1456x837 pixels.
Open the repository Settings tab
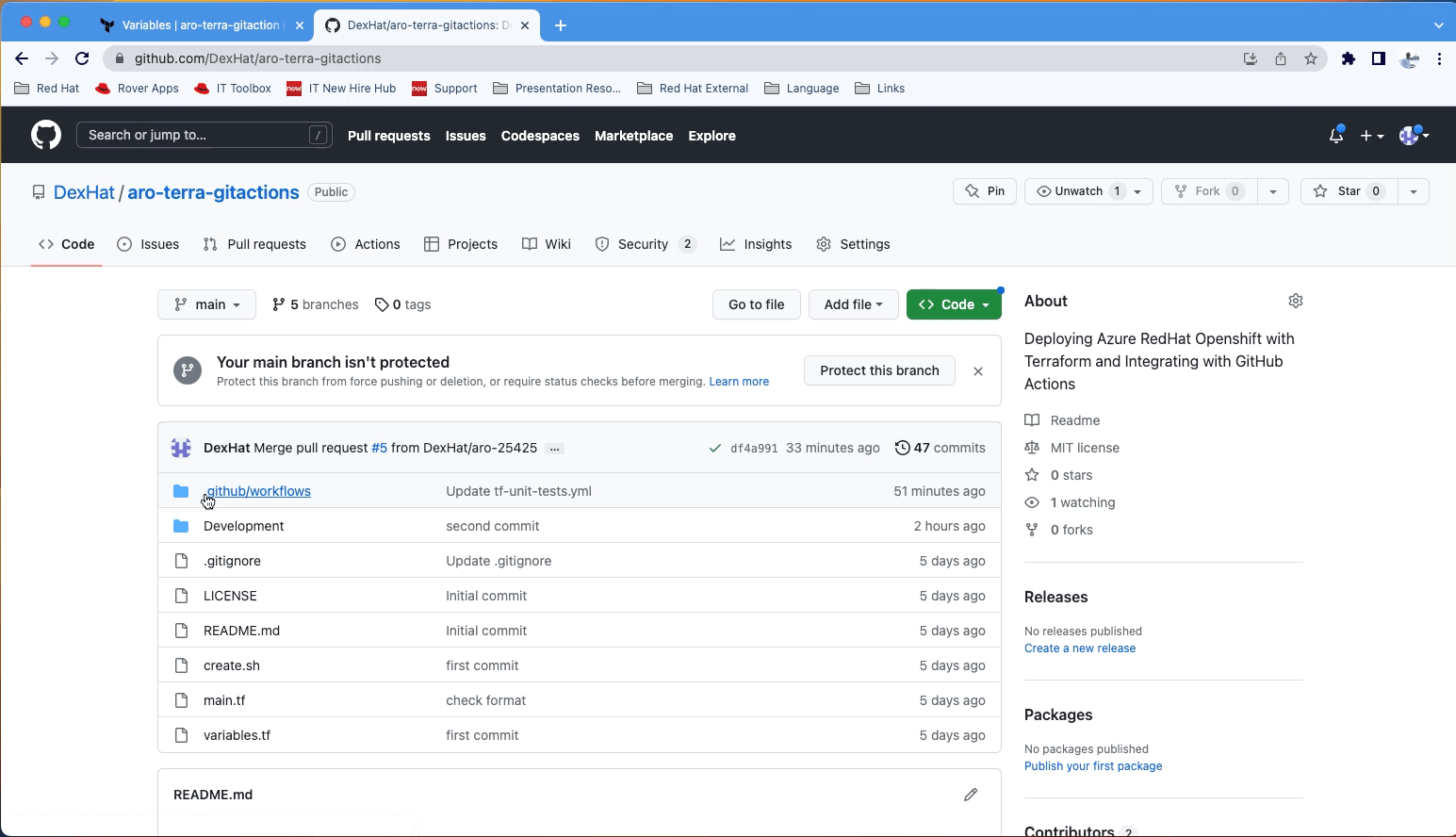[853, 244]
